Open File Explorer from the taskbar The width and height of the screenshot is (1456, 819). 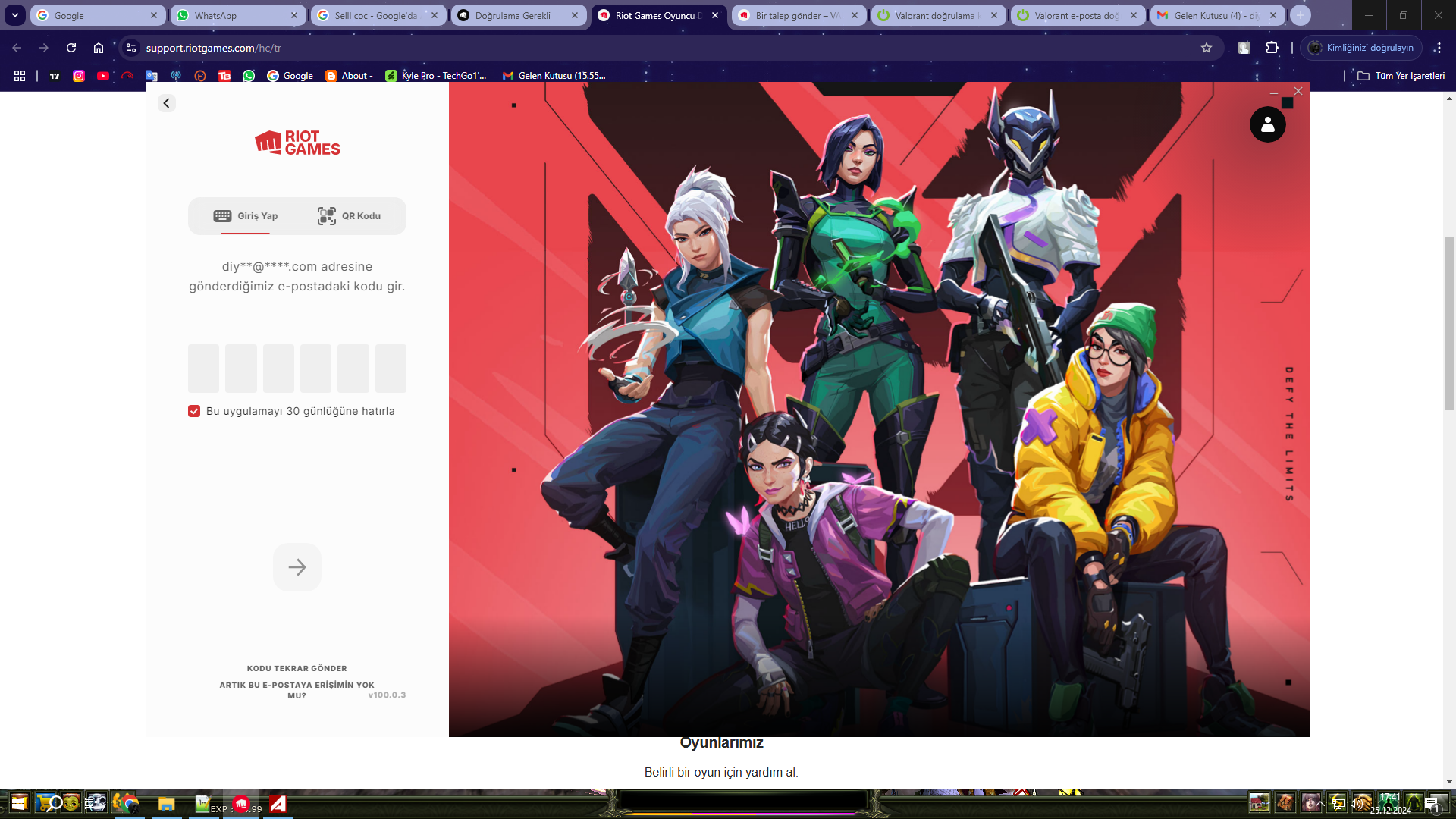coord(166,803)
